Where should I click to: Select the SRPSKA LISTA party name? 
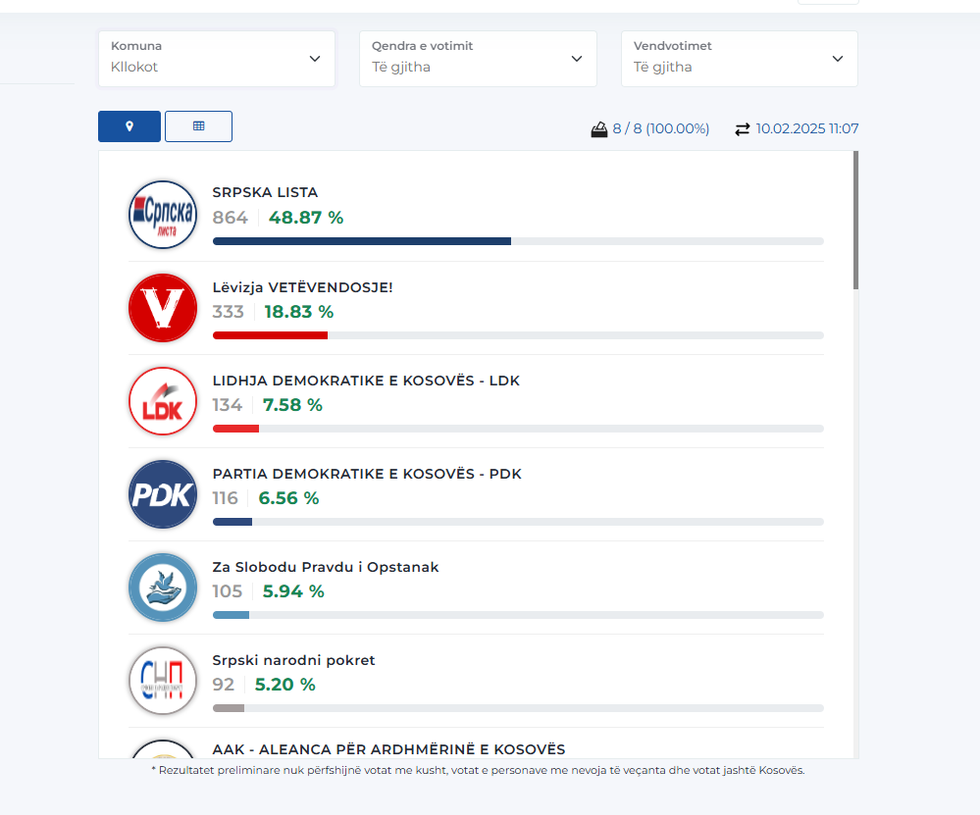[265, 192]
